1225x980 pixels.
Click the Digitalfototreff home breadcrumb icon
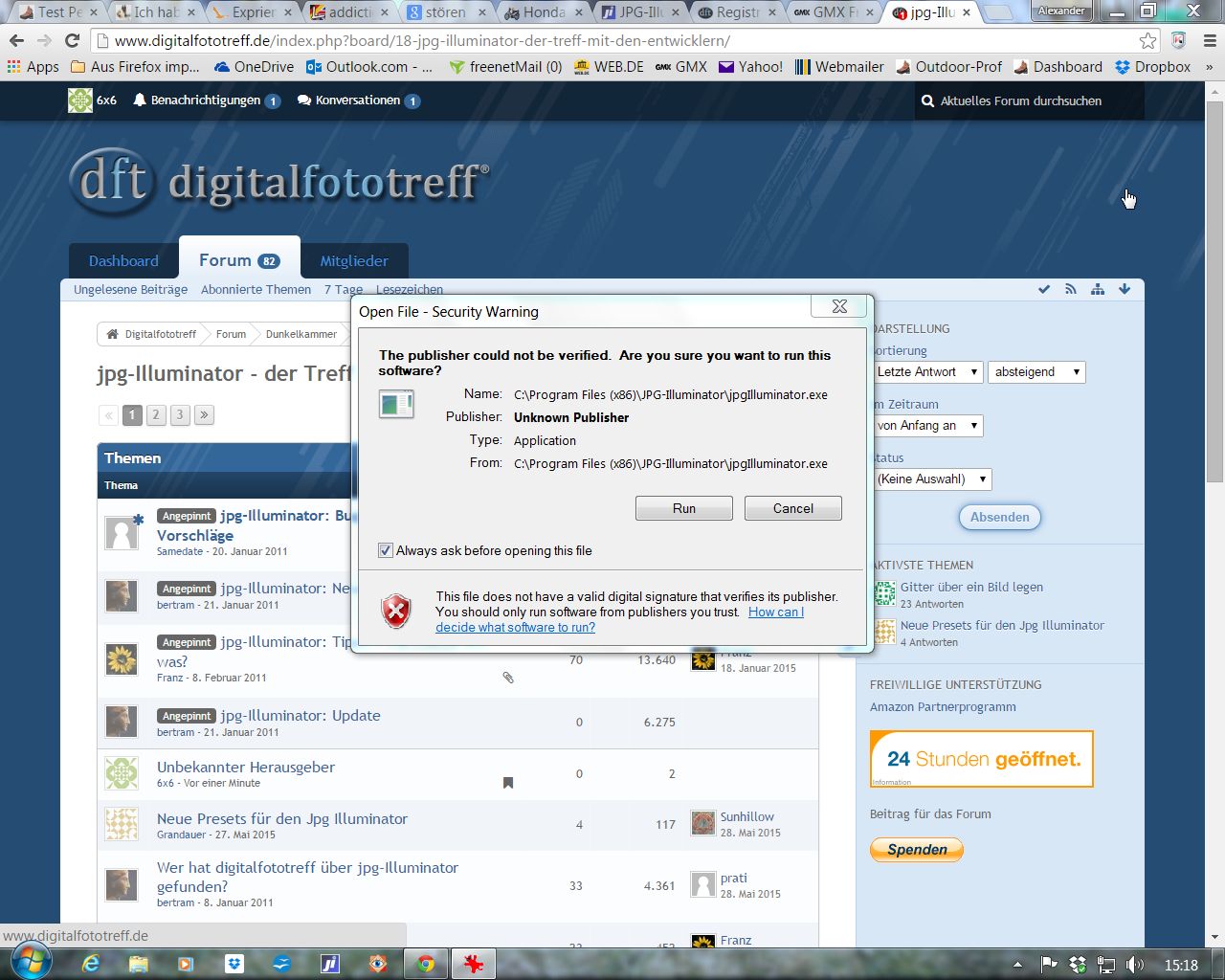[x=113, y=334]
